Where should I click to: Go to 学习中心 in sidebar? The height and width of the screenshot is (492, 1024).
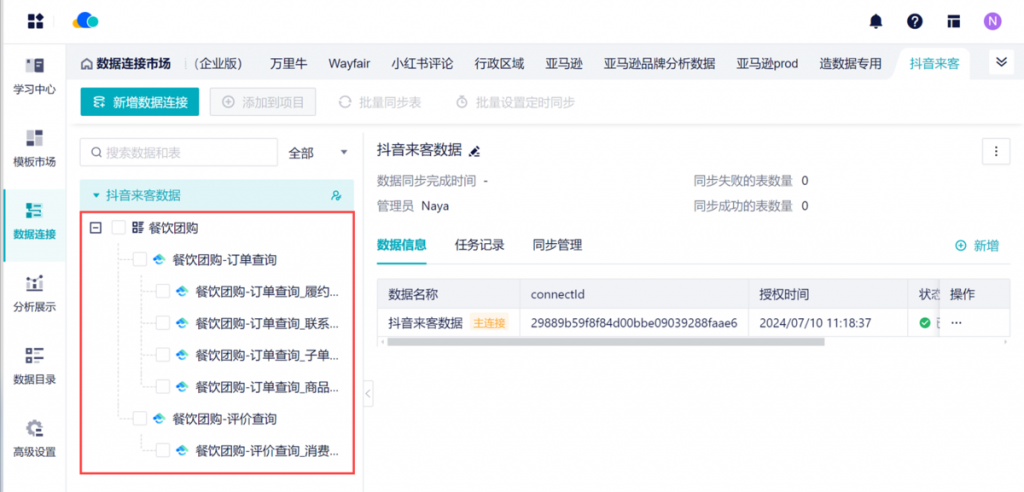pyautogui.click(x=35, y=76)
